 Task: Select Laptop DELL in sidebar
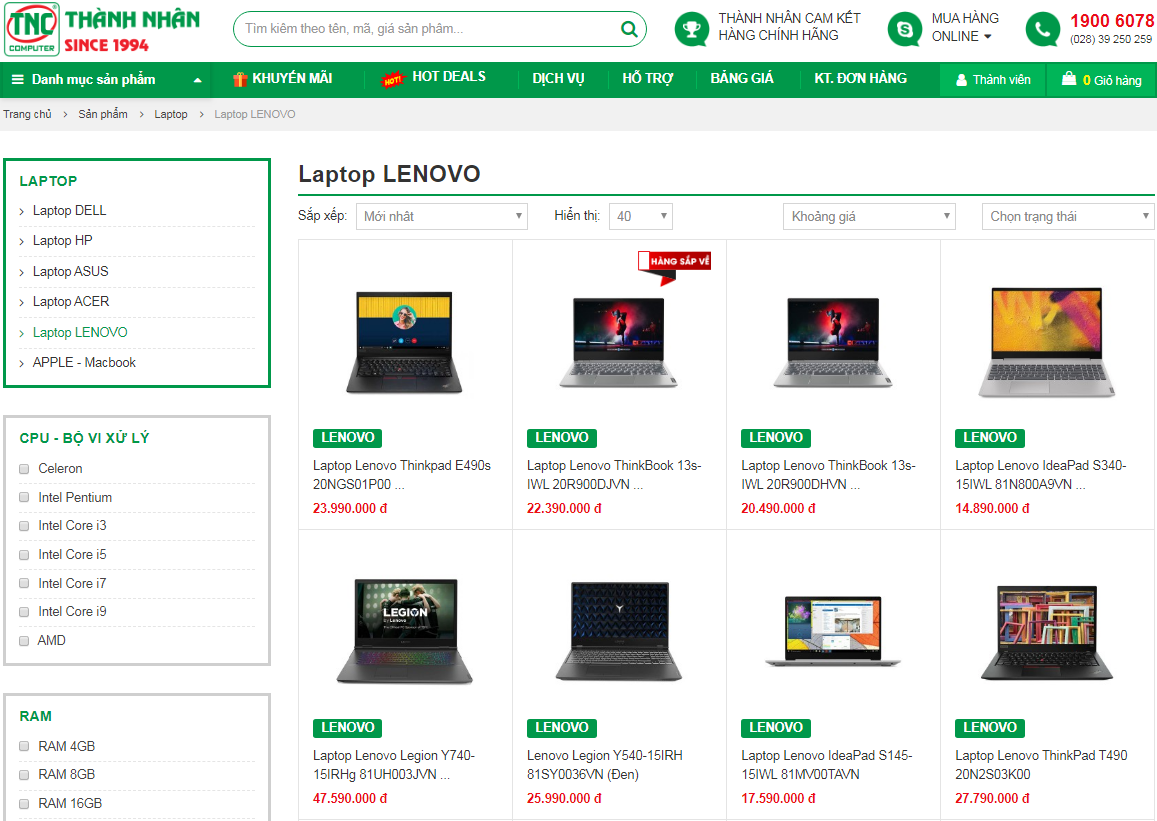point(69,211)
